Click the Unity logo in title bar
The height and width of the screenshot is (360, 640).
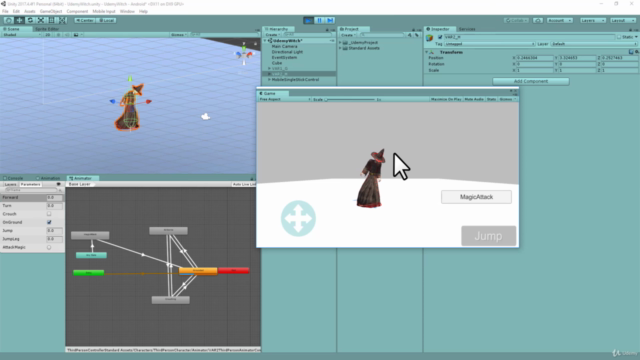click(3, 4)
